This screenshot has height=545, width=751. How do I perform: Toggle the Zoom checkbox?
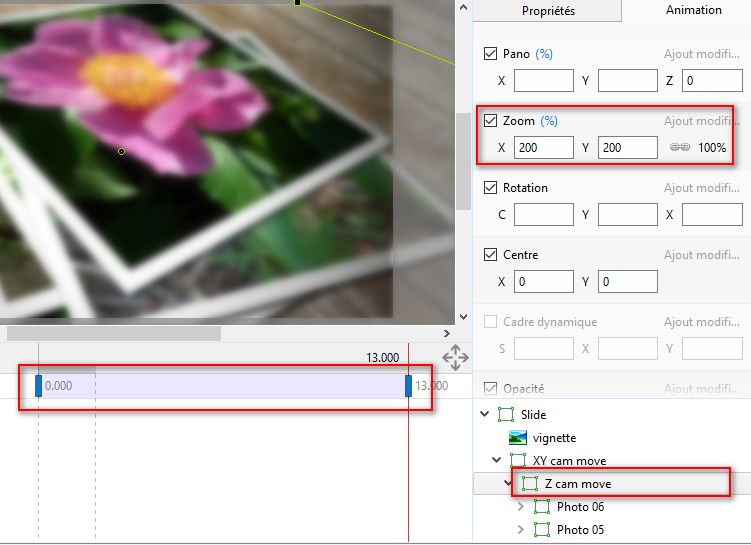(x=490, y=121)
